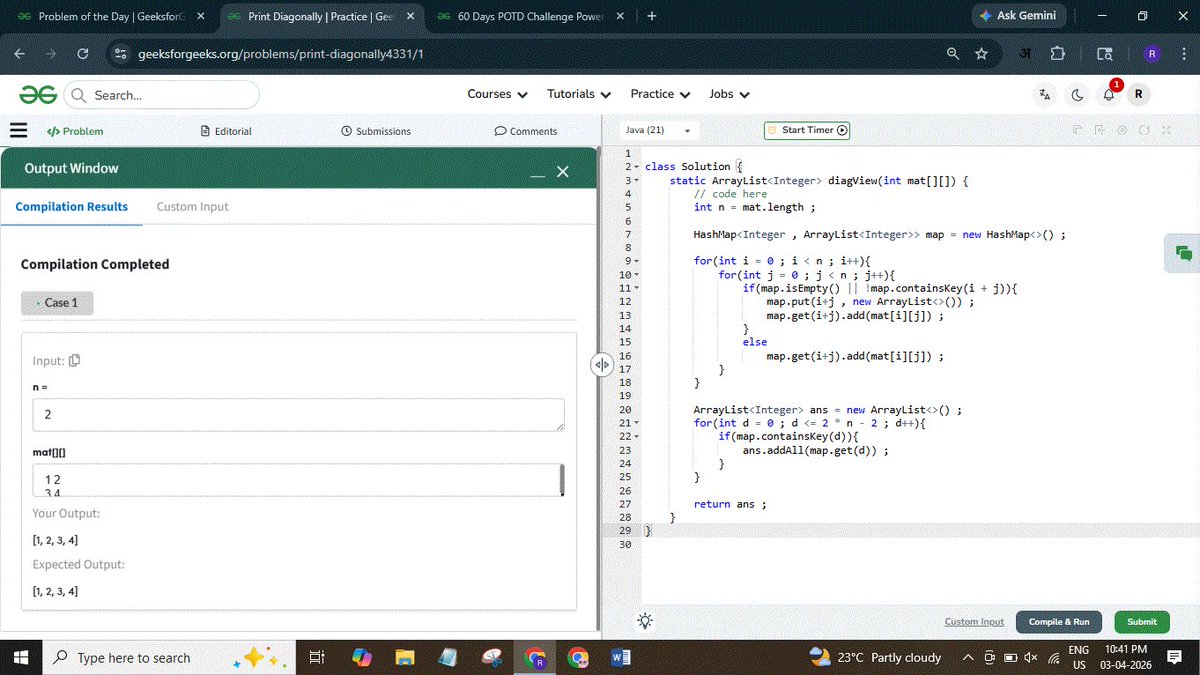The height and width of the screenshot is (675, 1200).
Task: Open the language translate icon in header
Action: coord(1045,95)
